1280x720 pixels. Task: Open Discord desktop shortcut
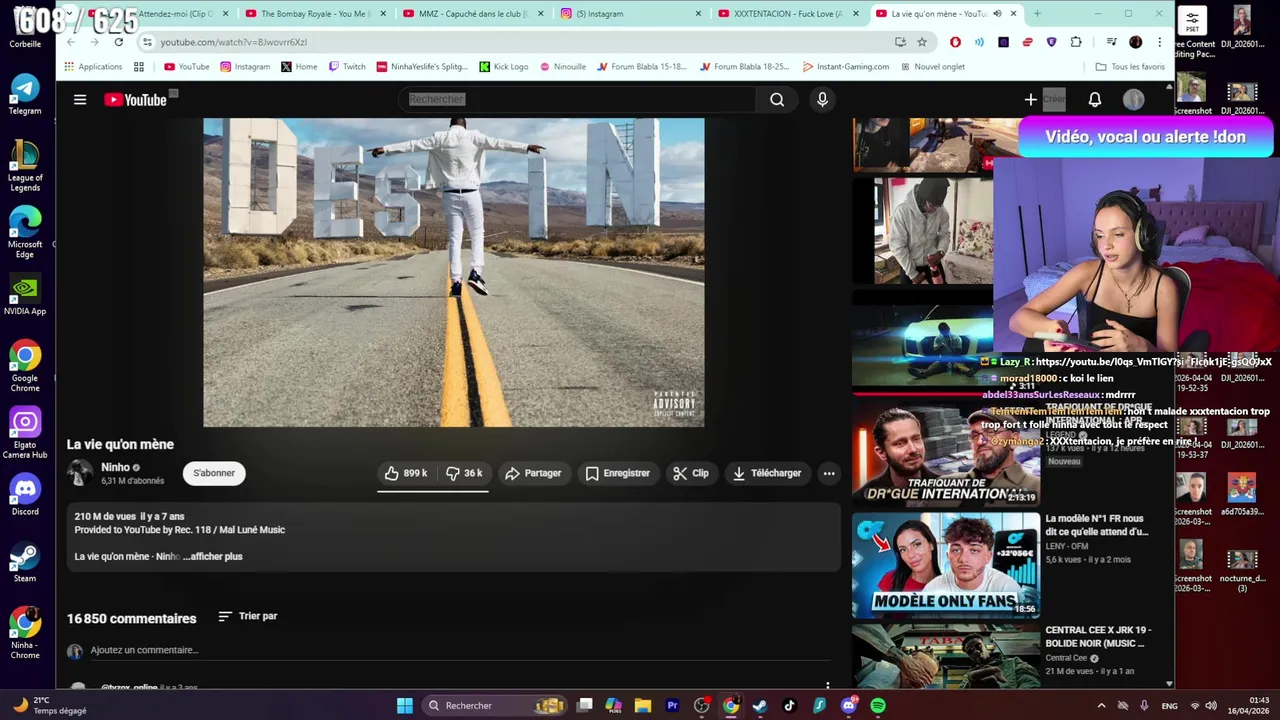coord(25,495)
